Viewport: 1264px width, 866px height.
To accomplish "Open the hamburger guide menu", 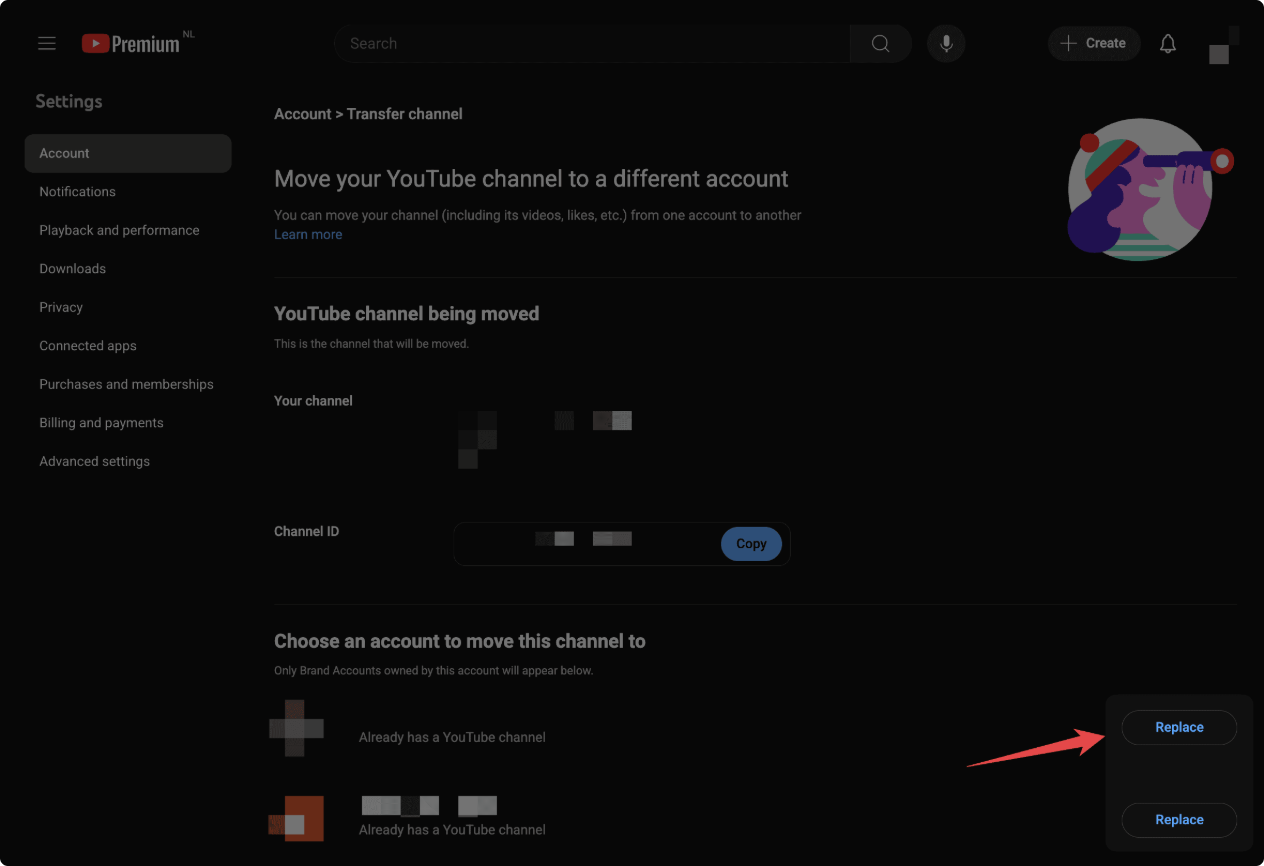I will [x=47, y=44].
